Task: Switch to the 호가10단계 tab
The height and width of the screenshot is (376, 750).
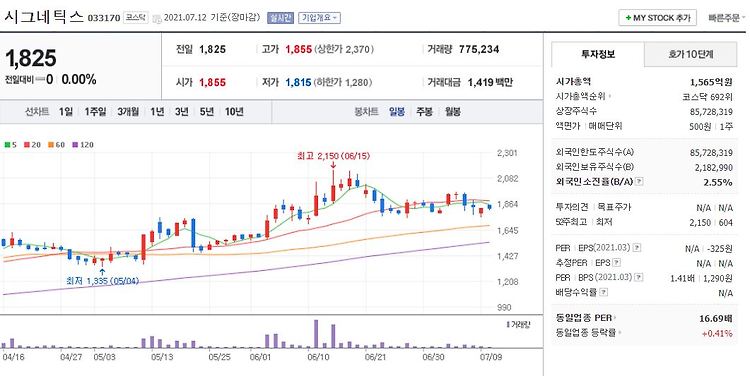Action: click(x=690, y=54)
